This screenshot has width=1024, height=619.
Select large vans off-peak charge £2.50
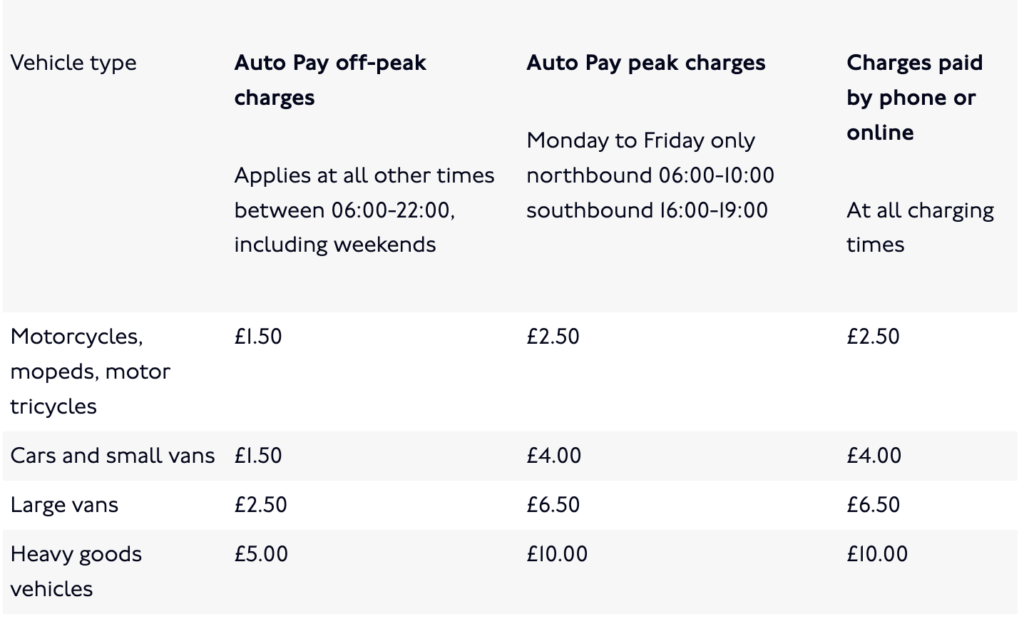point(260,505)
